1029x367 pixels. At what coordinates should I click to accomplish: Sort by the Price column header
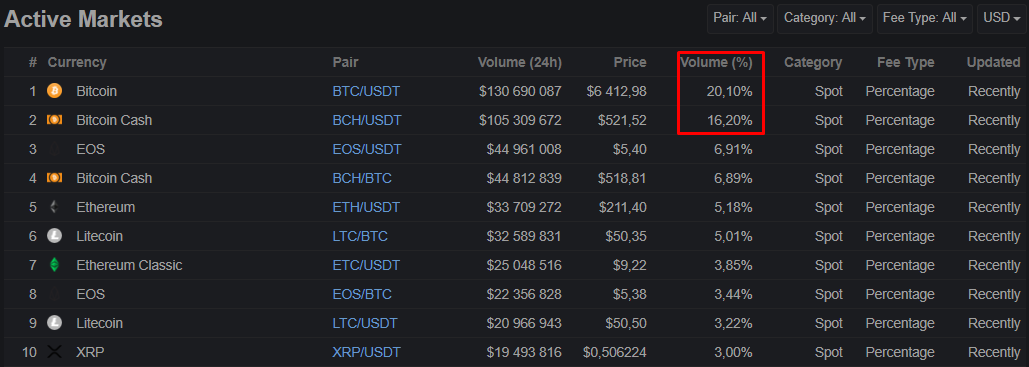[x=630, y=62]
